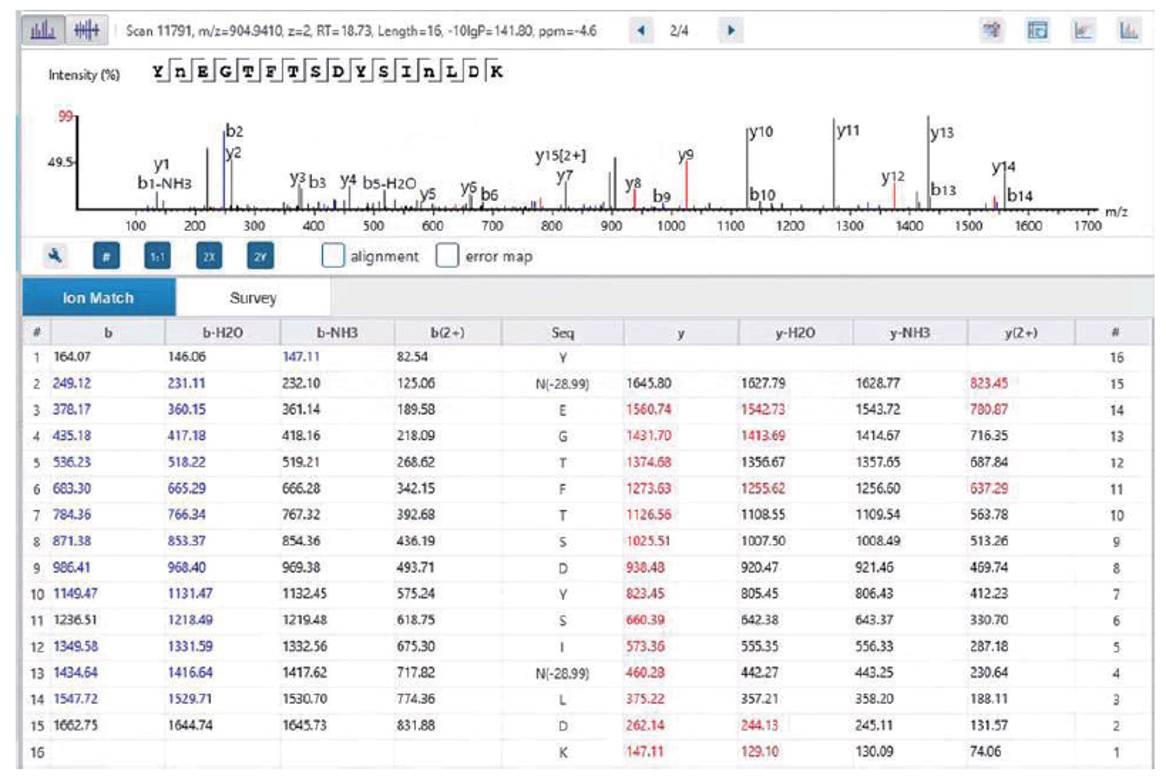Toggle the # peak label button
Screen dimensions: 1166x782
[106, 256]
